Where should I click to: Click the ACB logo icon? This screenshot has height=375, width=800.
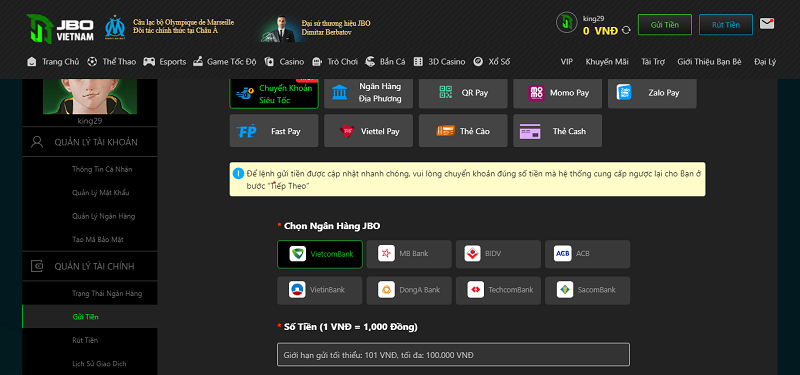[562, 254]
